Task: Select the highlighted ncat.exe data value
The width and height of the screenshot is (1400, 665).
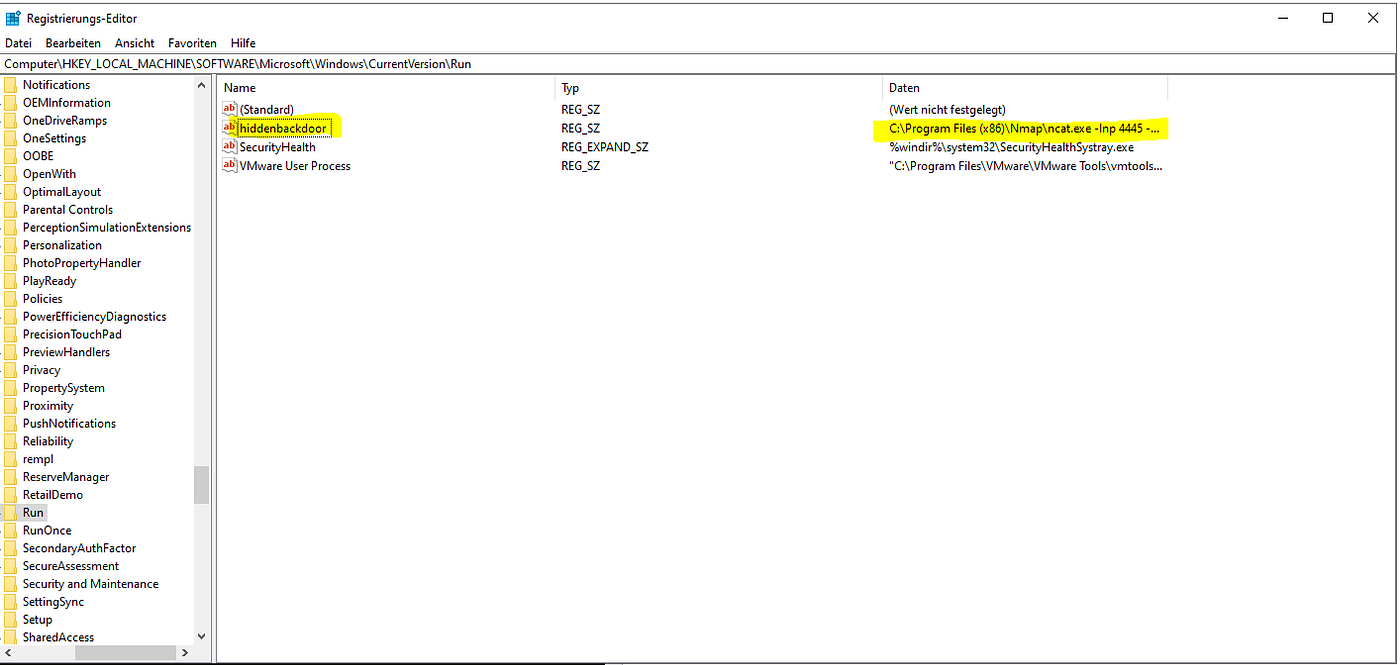Action: point(1025,128)
